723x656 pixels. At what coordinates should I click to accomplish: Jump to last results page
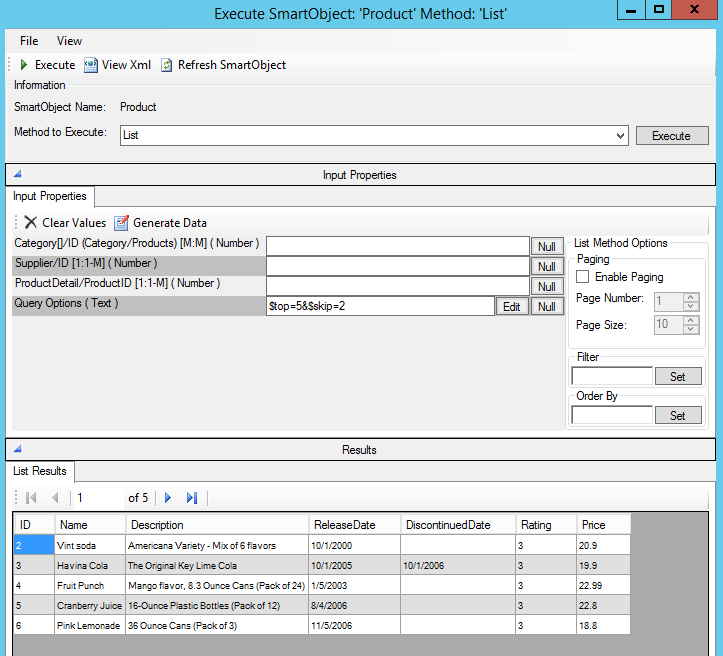click(x=192, y=497)
